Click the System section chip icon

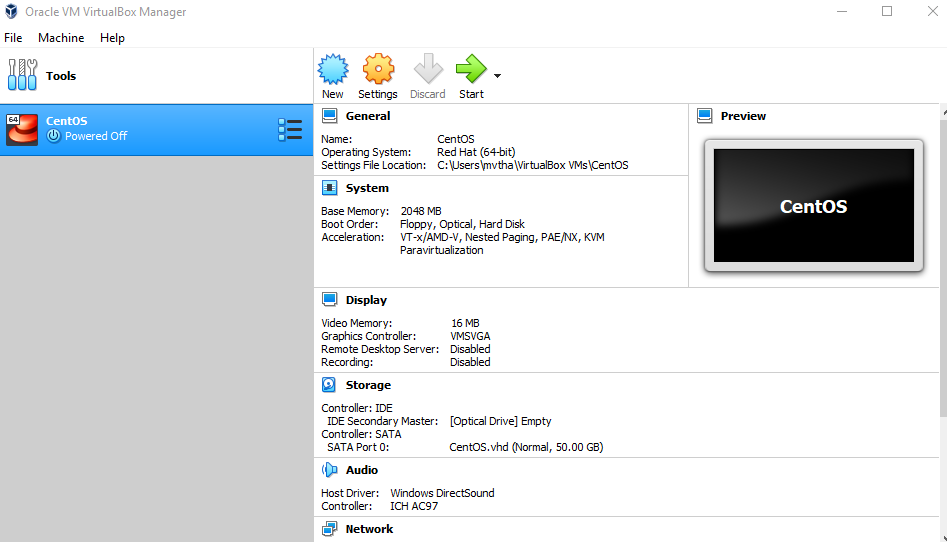330,188
